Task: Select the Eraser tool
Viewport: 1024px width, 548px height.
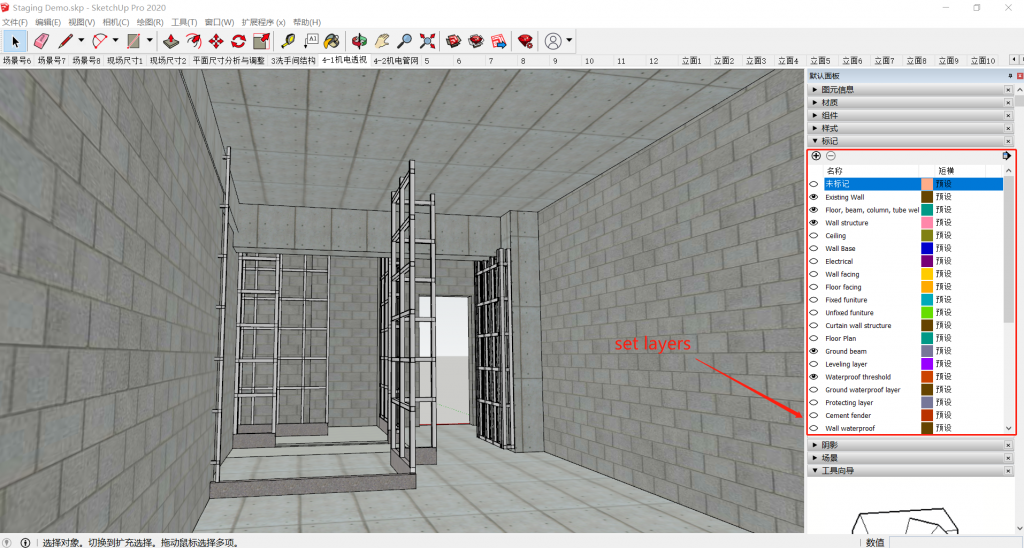Action: (x=41, y=41)
